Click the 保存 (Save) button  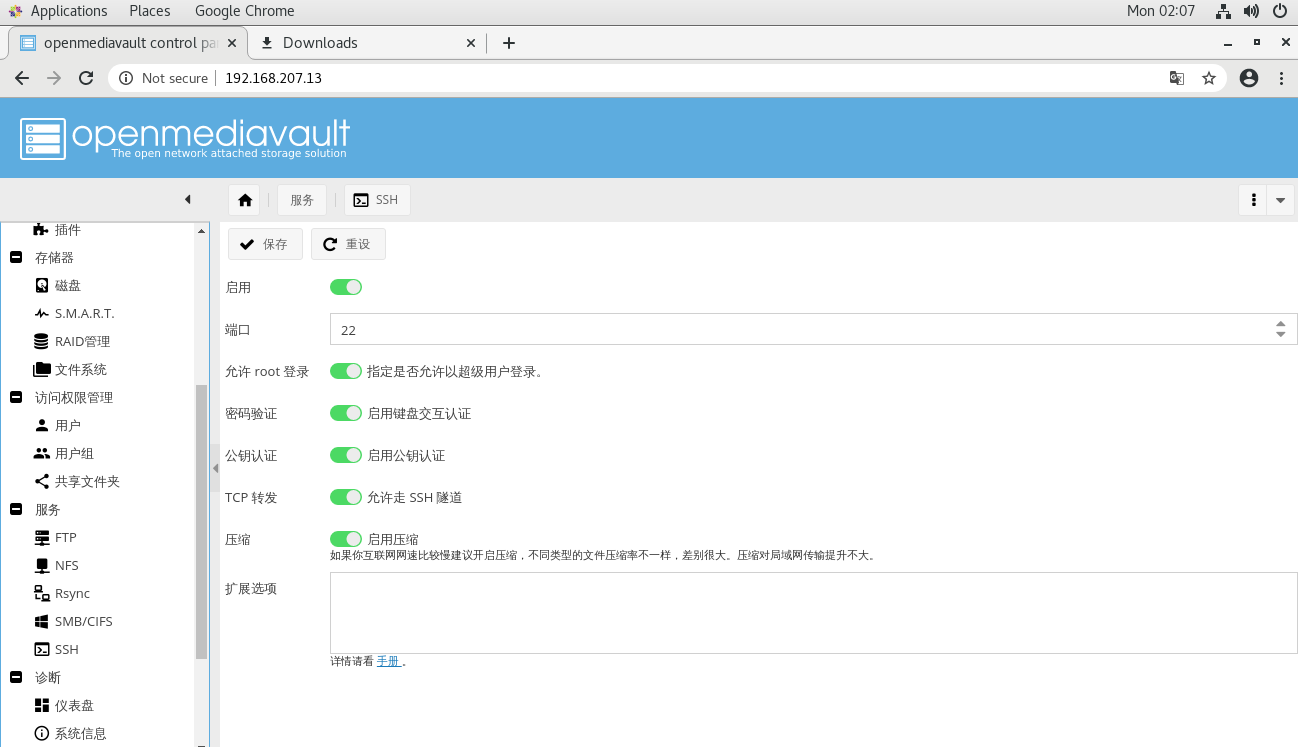[265, 243]
